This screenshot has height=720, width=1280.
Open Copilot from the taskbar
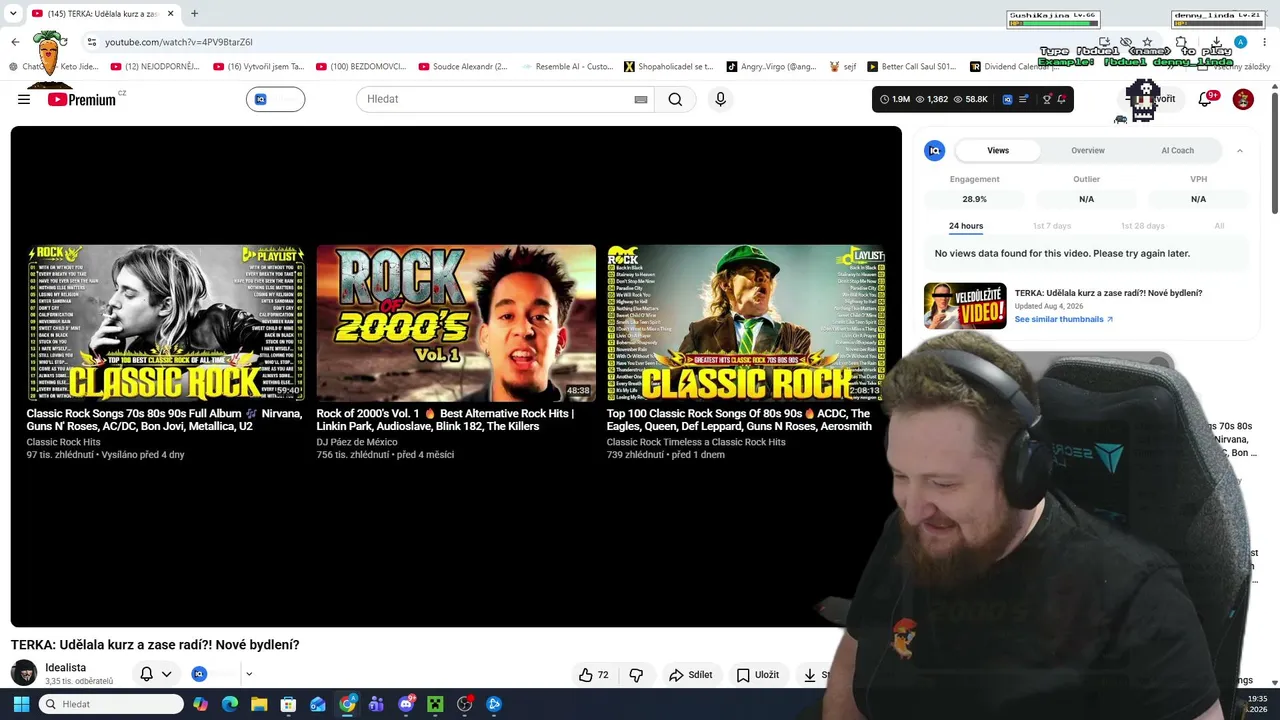[201, 704]
